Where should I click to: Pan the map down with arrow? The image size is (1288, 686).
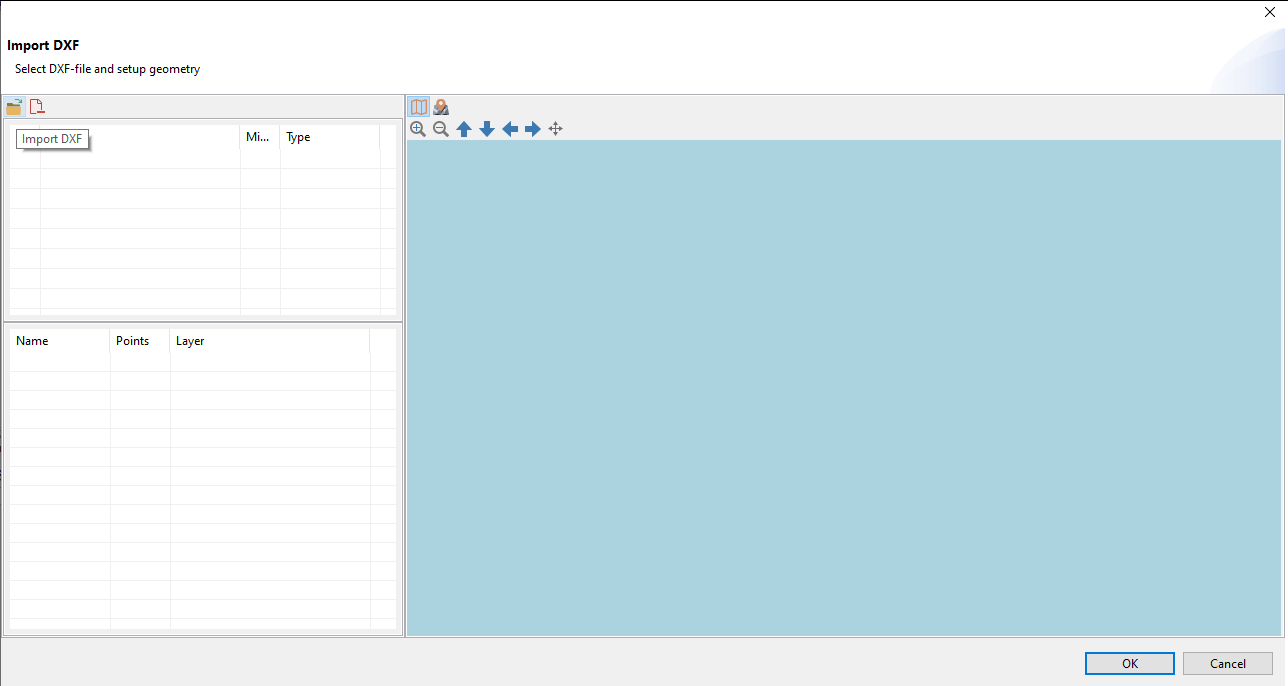[x=487, y=129]
